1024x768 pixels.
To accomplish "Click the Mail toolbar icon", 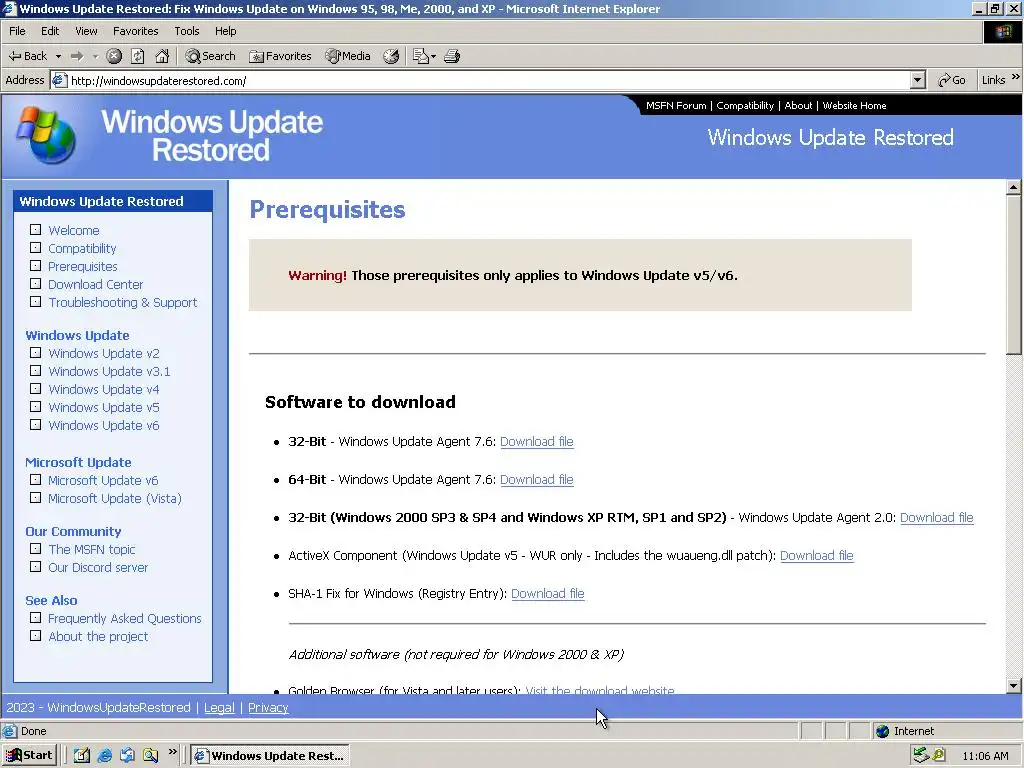I will [420, 56].
